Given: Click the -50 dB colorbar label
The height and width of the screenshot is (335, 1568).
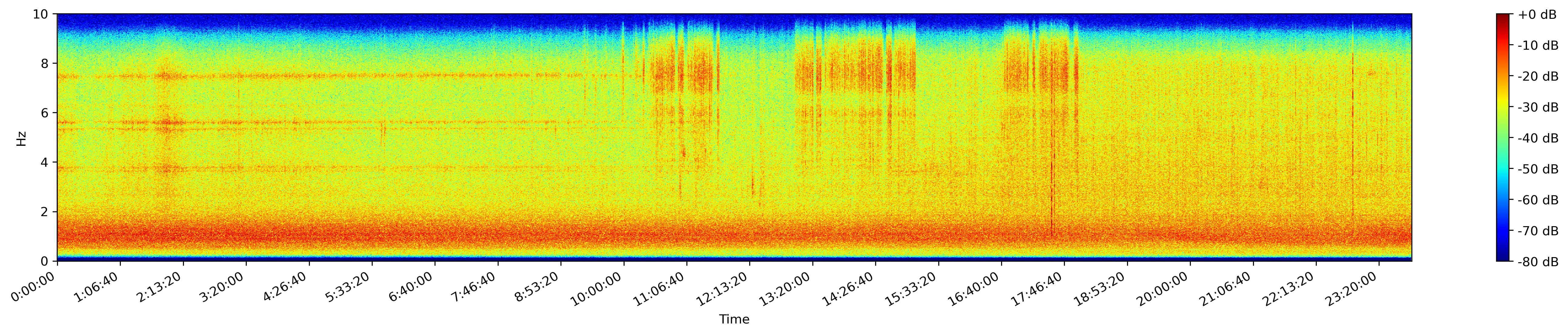Looking at the screenshot, I should pyautogui.click(x=1538, y=169).
